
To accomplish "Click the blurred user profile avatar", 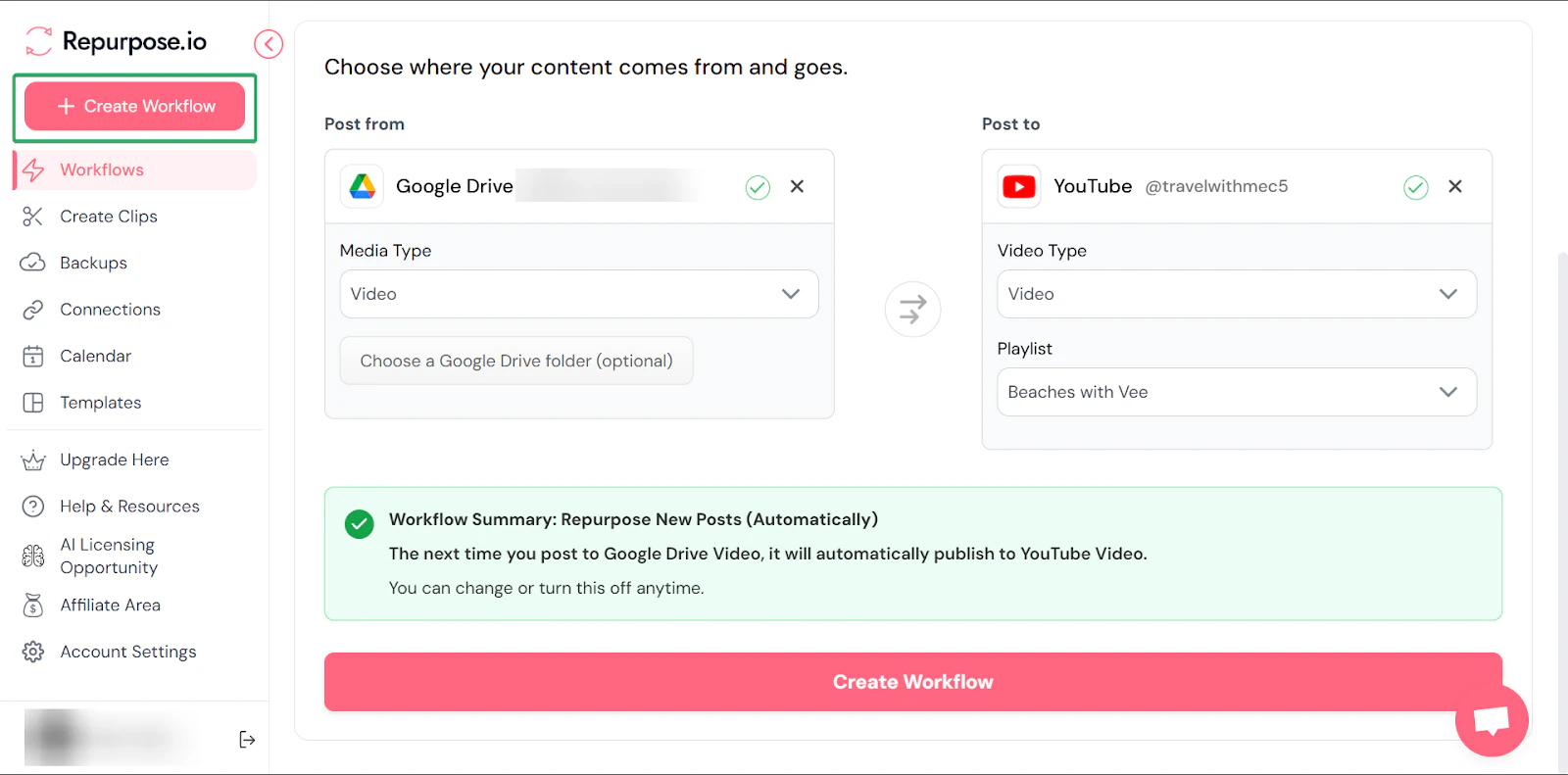I will pyautogui.click(x=55, y=738).
